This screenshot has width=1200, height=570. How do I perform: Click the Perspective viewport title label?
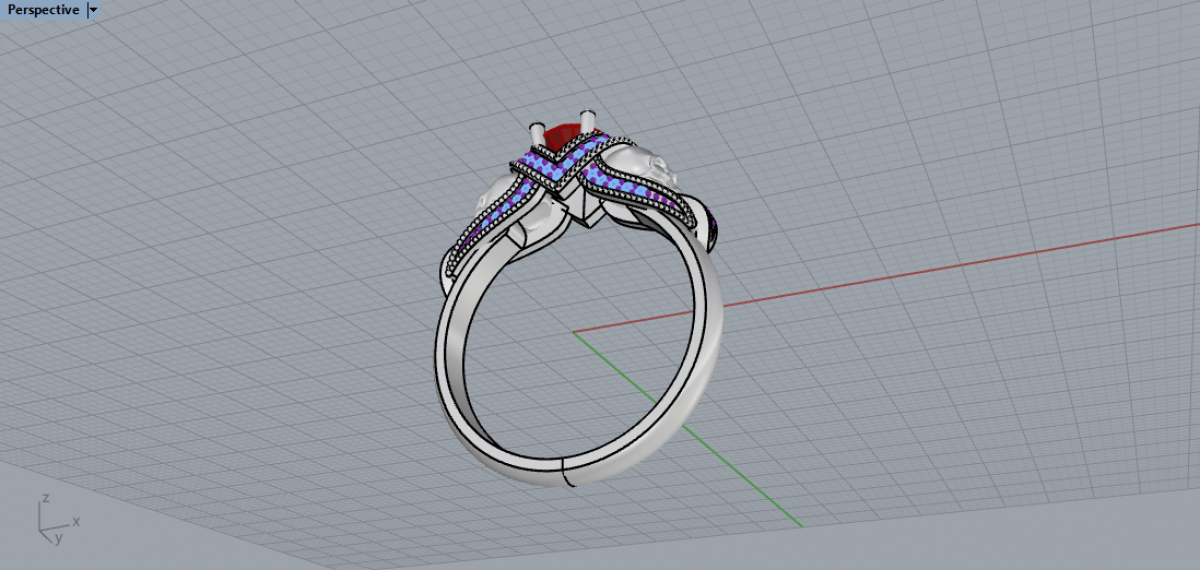point(43,10)
